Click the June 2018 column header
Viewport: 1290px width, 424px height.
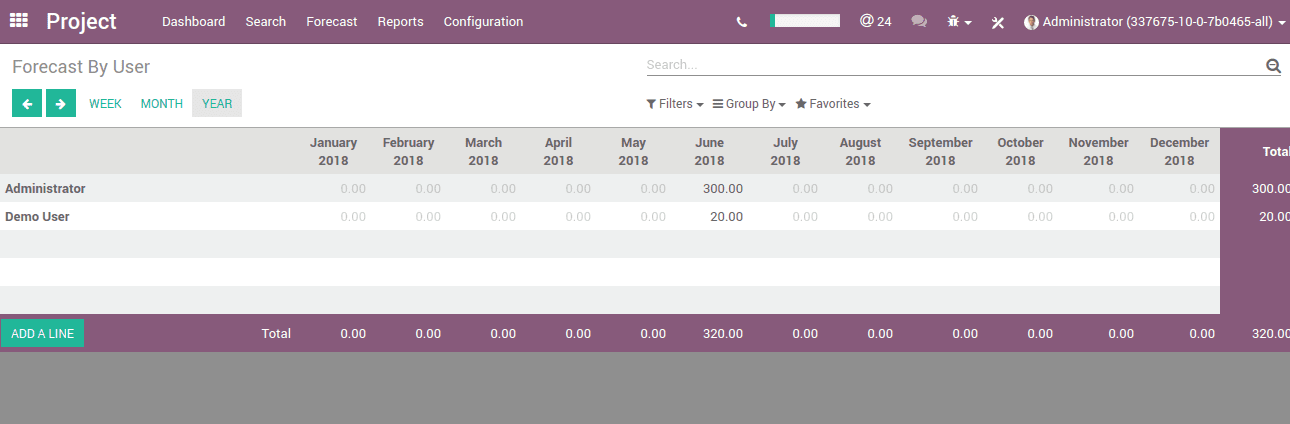pyautogui.click(x=709, y=151)
